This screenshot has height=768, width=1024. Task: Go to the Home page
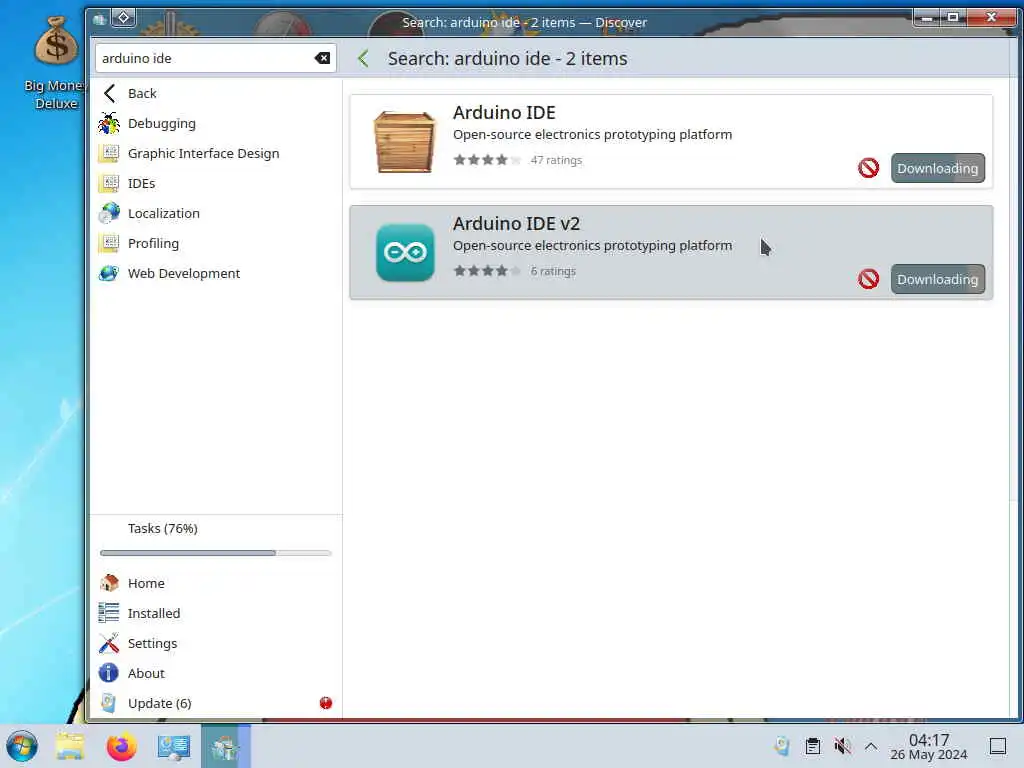click(x=216, y=583)
